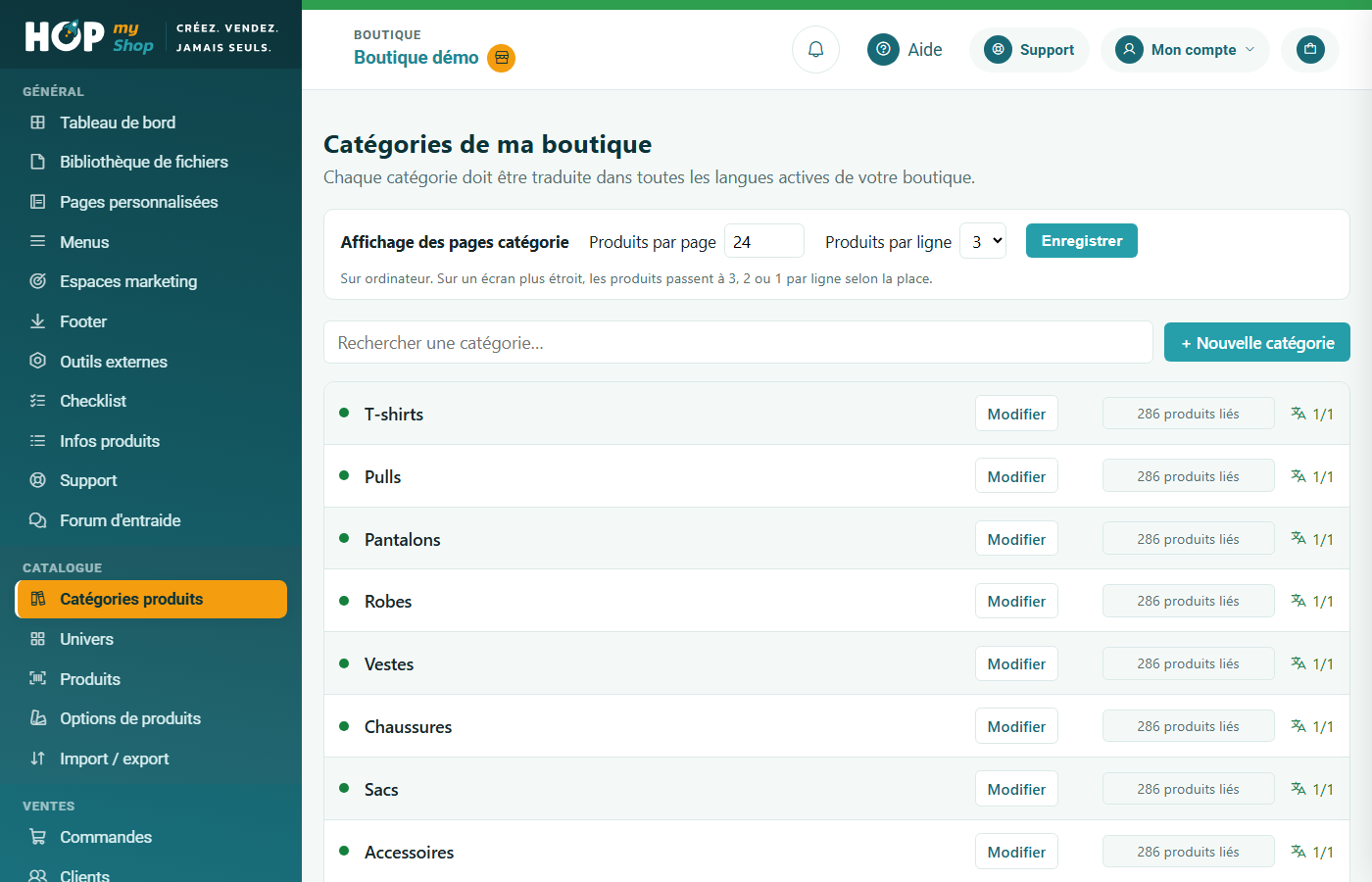The height and width of the screenshot is (882, 1372).
Task: Click the Forum d'entraide chat icon
Action: click(x=38, y=520)
